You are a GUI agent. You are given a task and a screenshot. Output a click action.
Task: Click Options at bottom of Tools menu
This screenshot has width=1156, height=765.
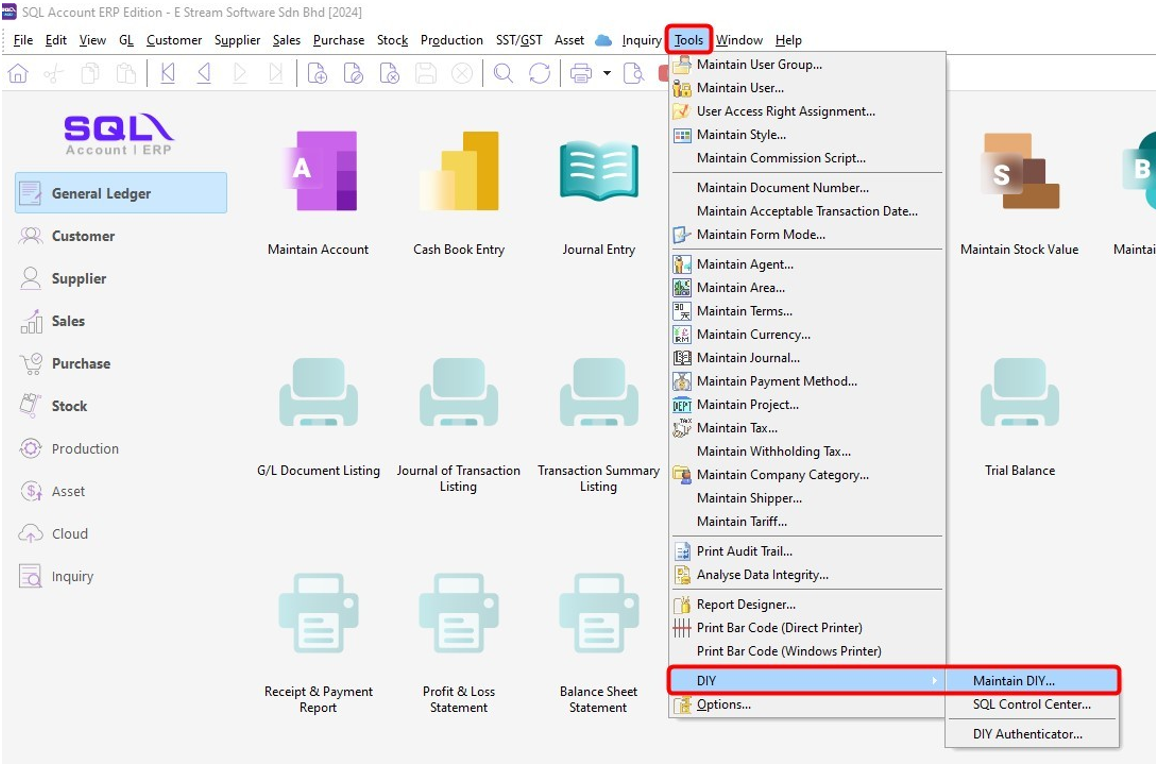coord(723,705)
